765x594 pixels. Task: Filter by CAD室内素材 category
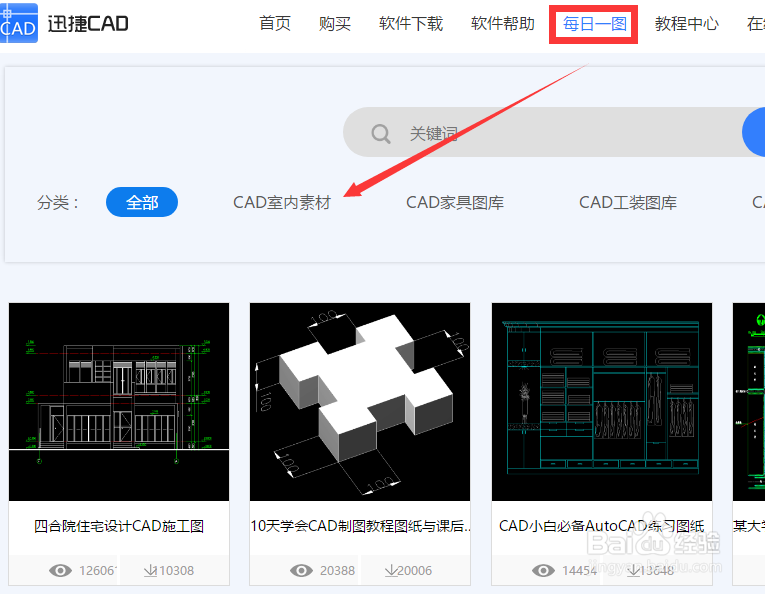point(282,202)
